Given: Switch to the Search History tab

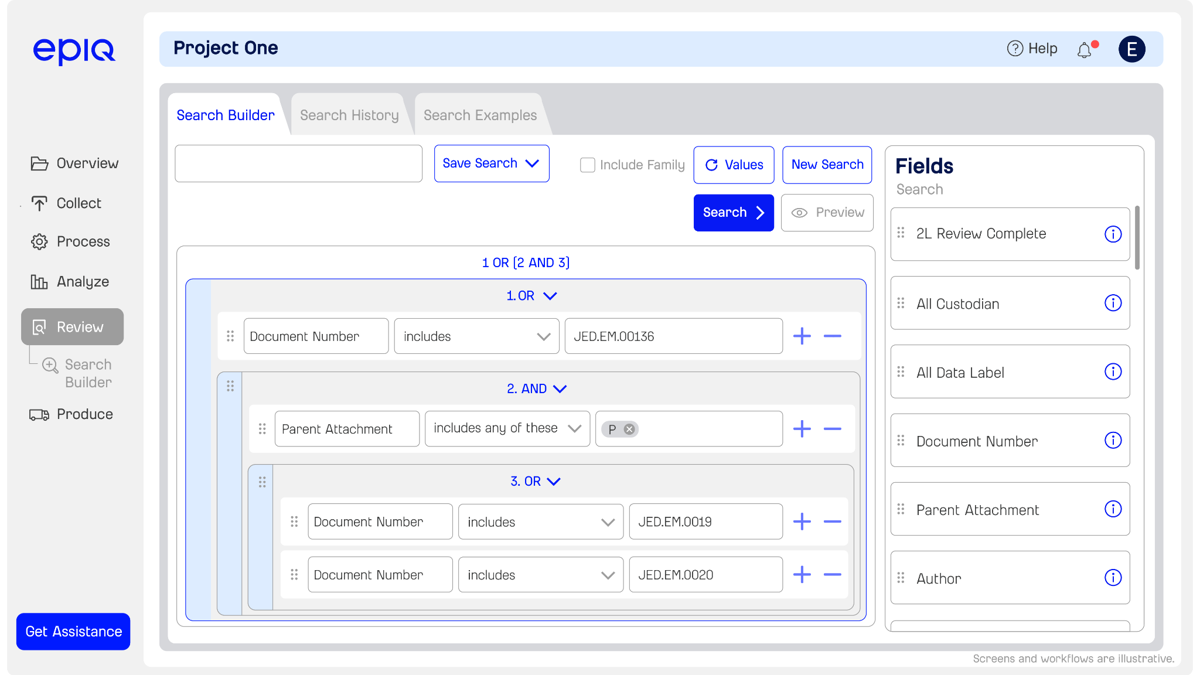Looking at the screenshot, I should 349,115.
